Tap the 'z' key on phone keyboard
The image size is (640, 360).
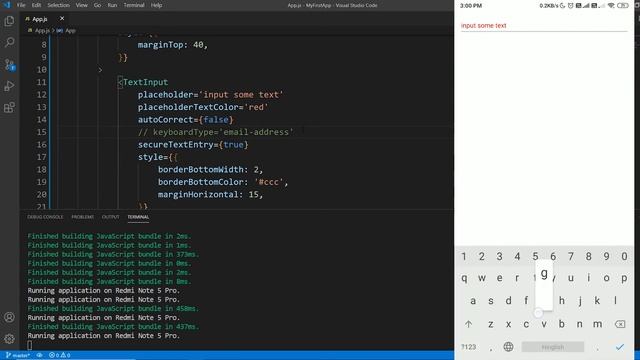tap(491, 324)
